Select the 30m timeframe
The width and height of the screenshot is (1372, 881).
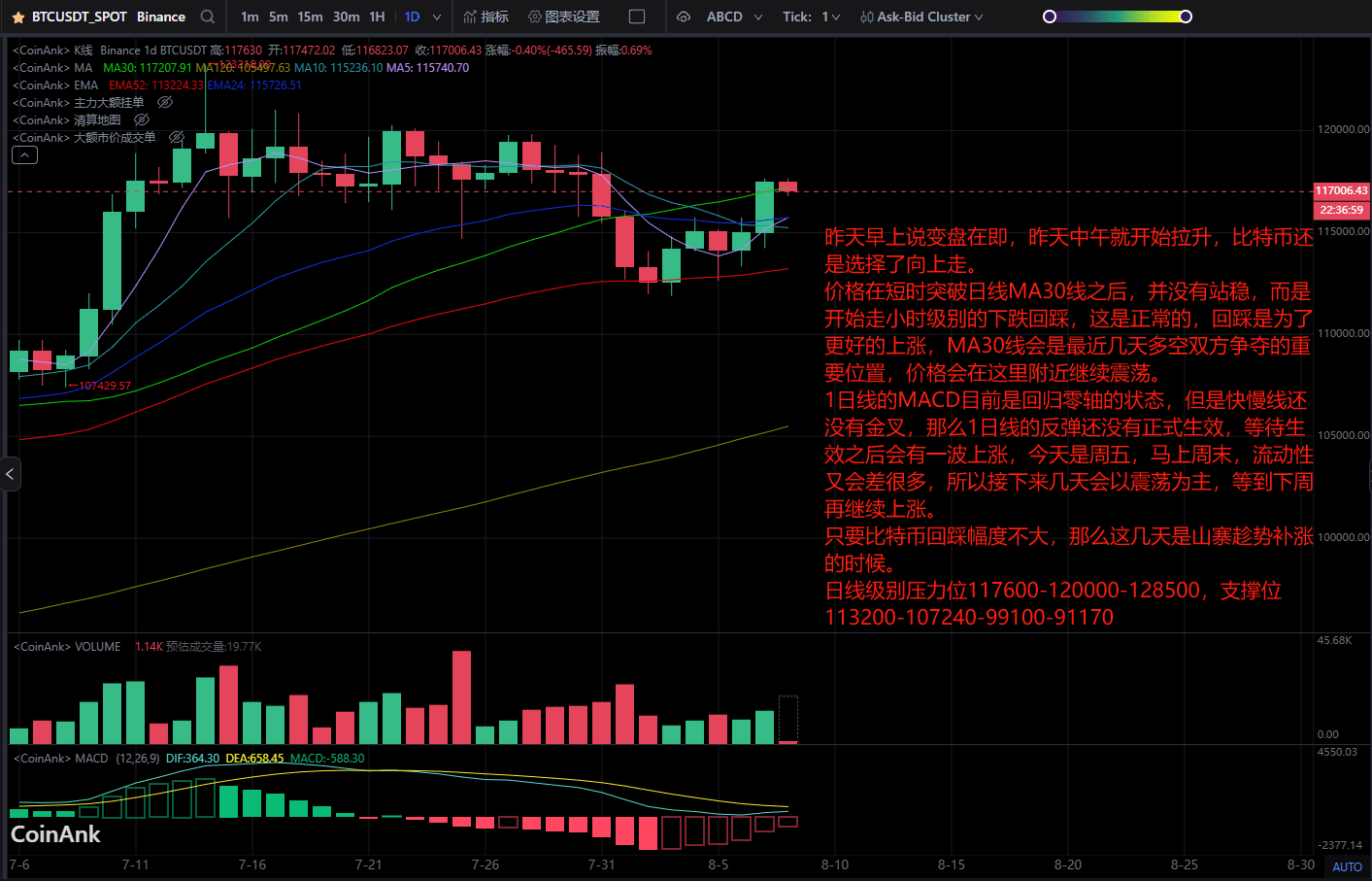tap(346, 17)
